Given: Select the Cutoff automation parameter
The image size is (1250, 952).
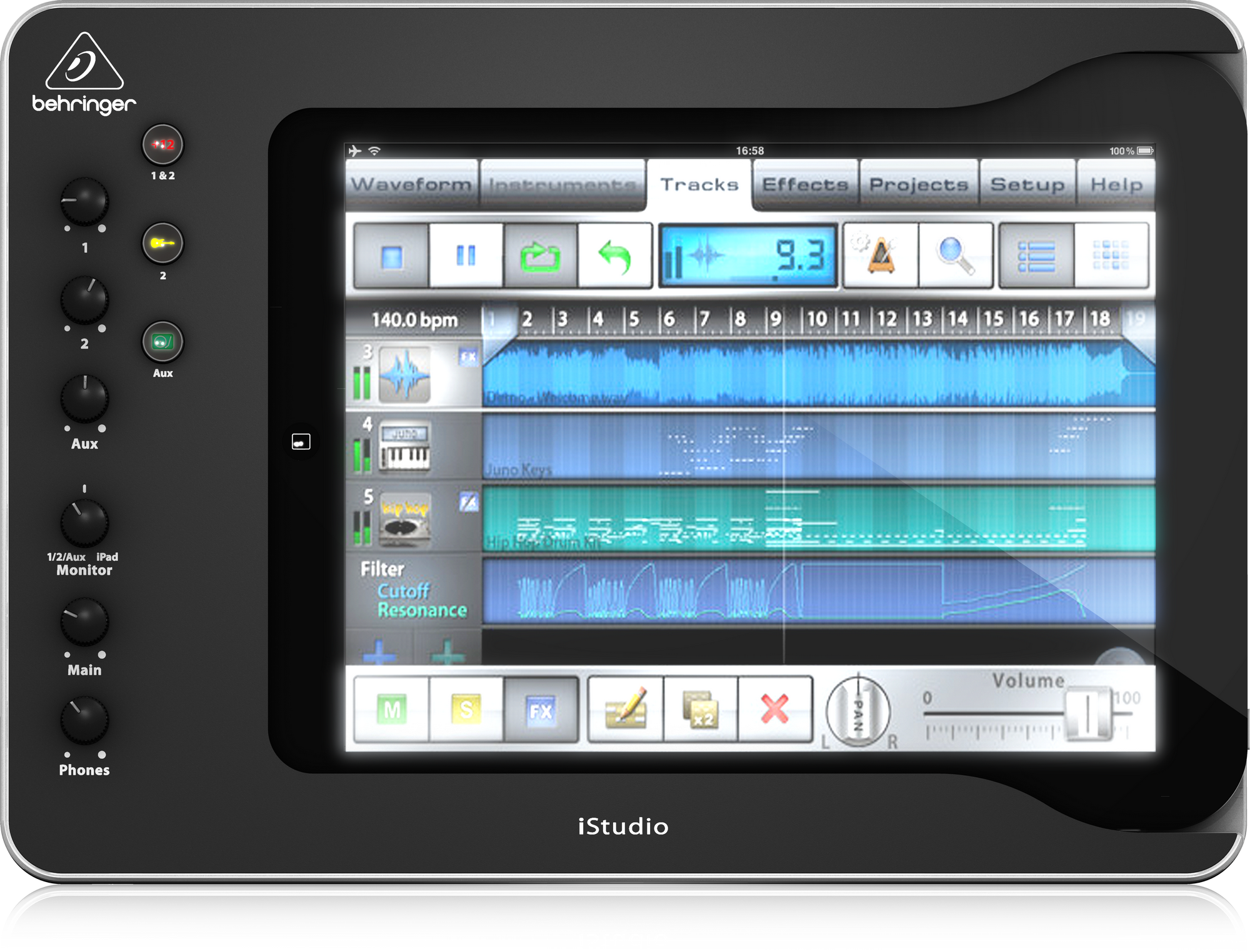Looking at the screenshot, I should pos(403,591).
